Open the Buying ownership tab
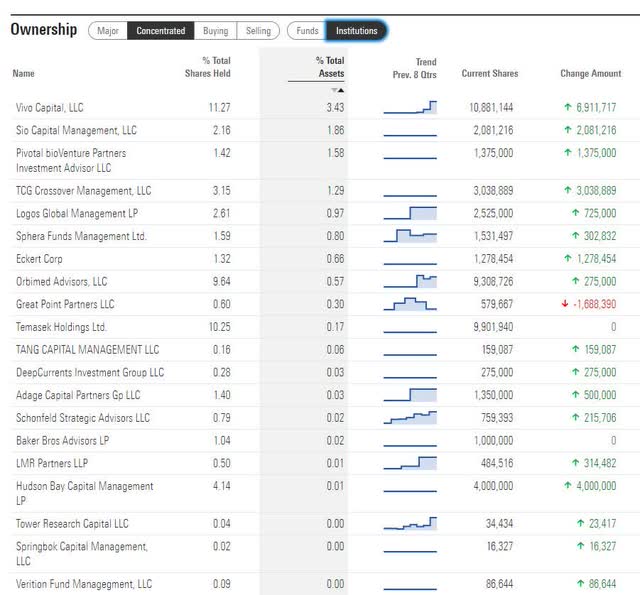The height and width of the screenshot is (595, 640). click(x=216, y=31)
